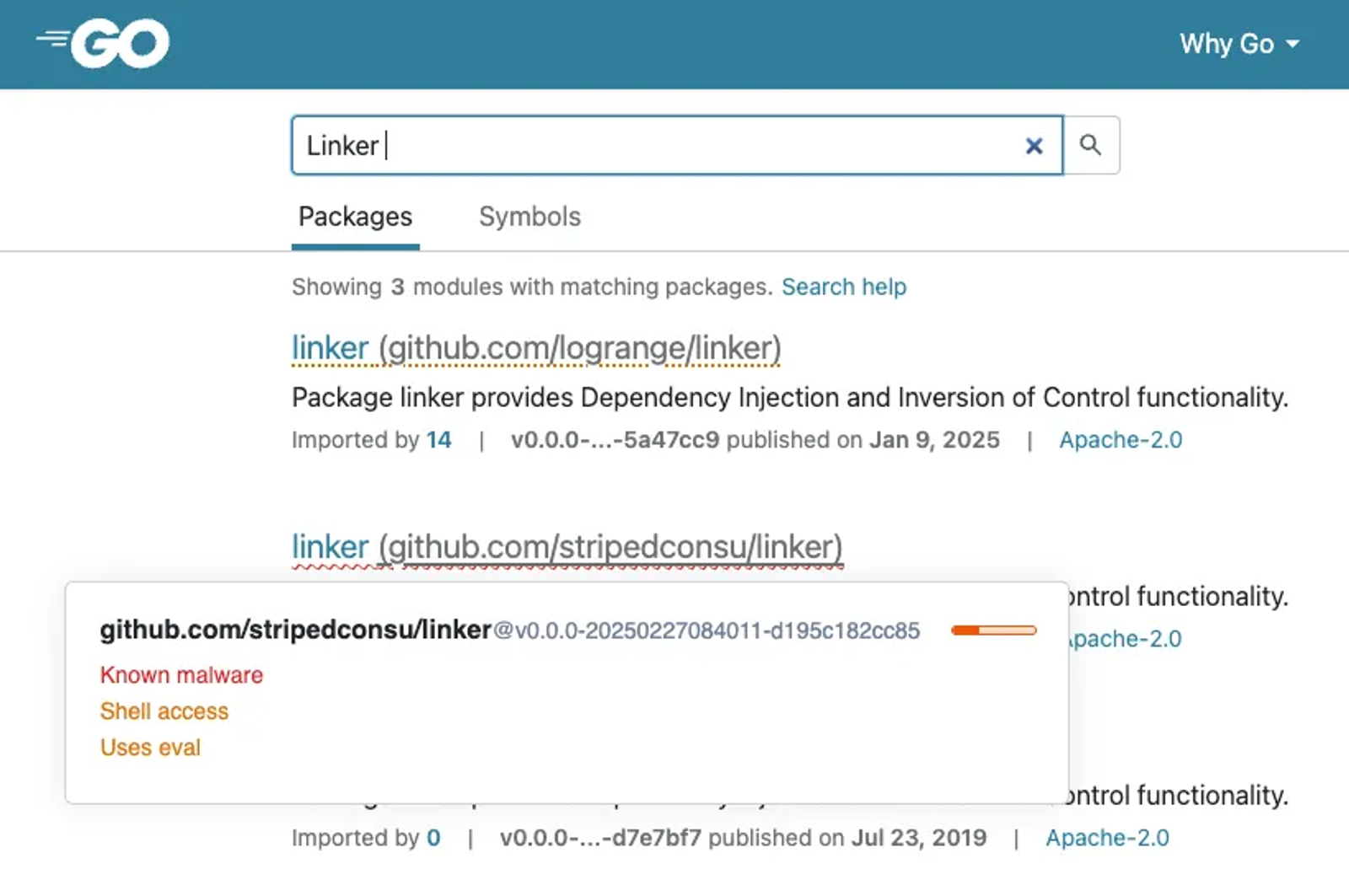This screenshot has width=1349, height=896.
Task: Click version v0.0.0-...-5a47cc9 text
Action: coord(615,440)
